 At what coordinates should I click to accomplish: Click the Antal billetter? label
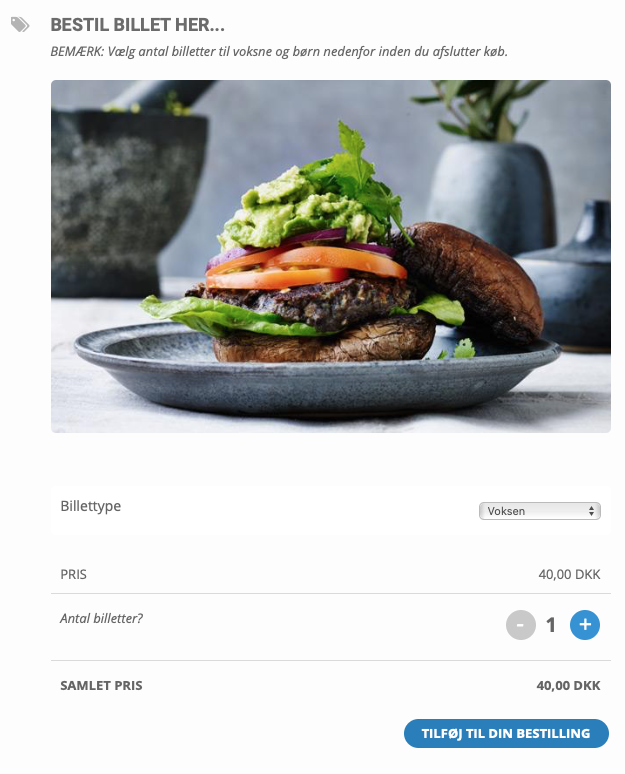click(101, 619)
